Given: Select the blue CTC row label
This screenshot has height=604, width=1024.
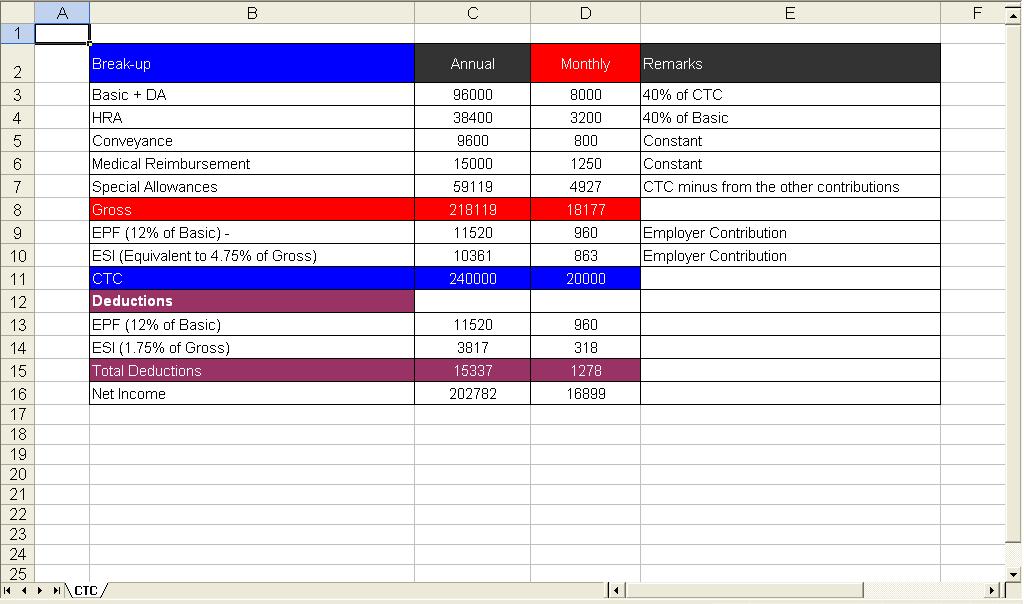Looking at the screenshot, I should [x=250, y=278].
